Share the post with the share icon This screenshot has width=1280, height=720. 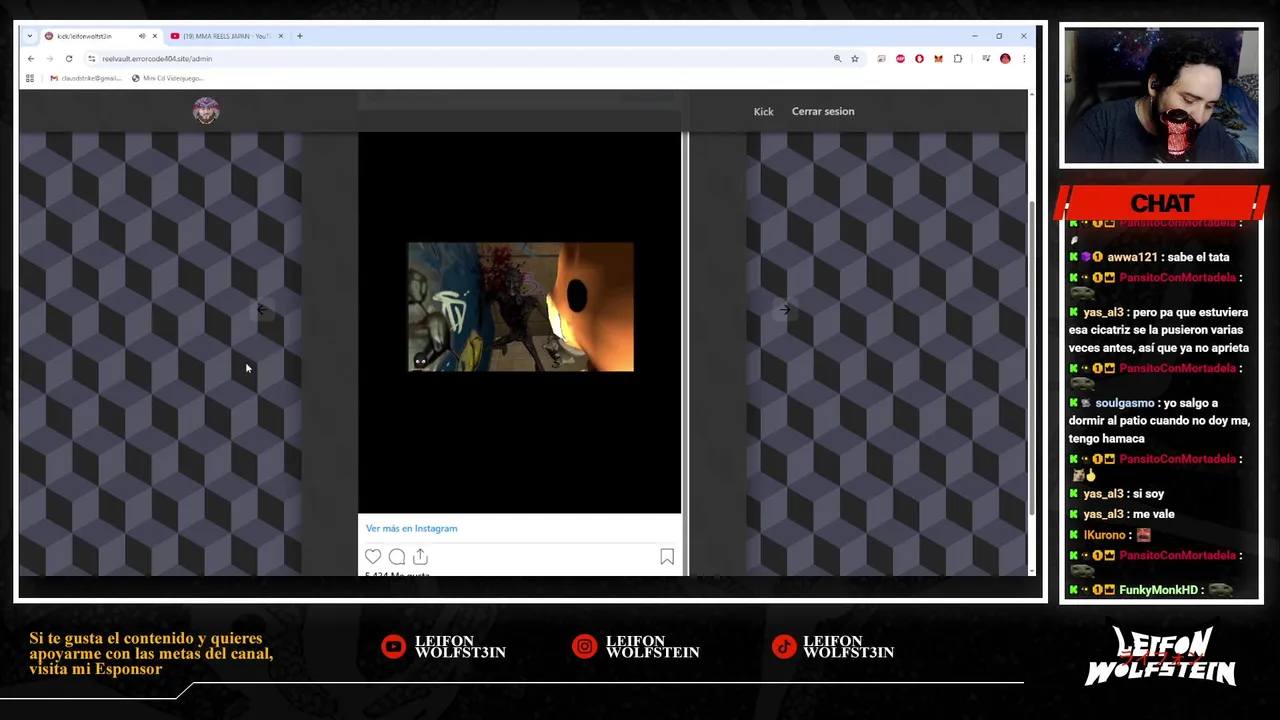click(420, 557)
